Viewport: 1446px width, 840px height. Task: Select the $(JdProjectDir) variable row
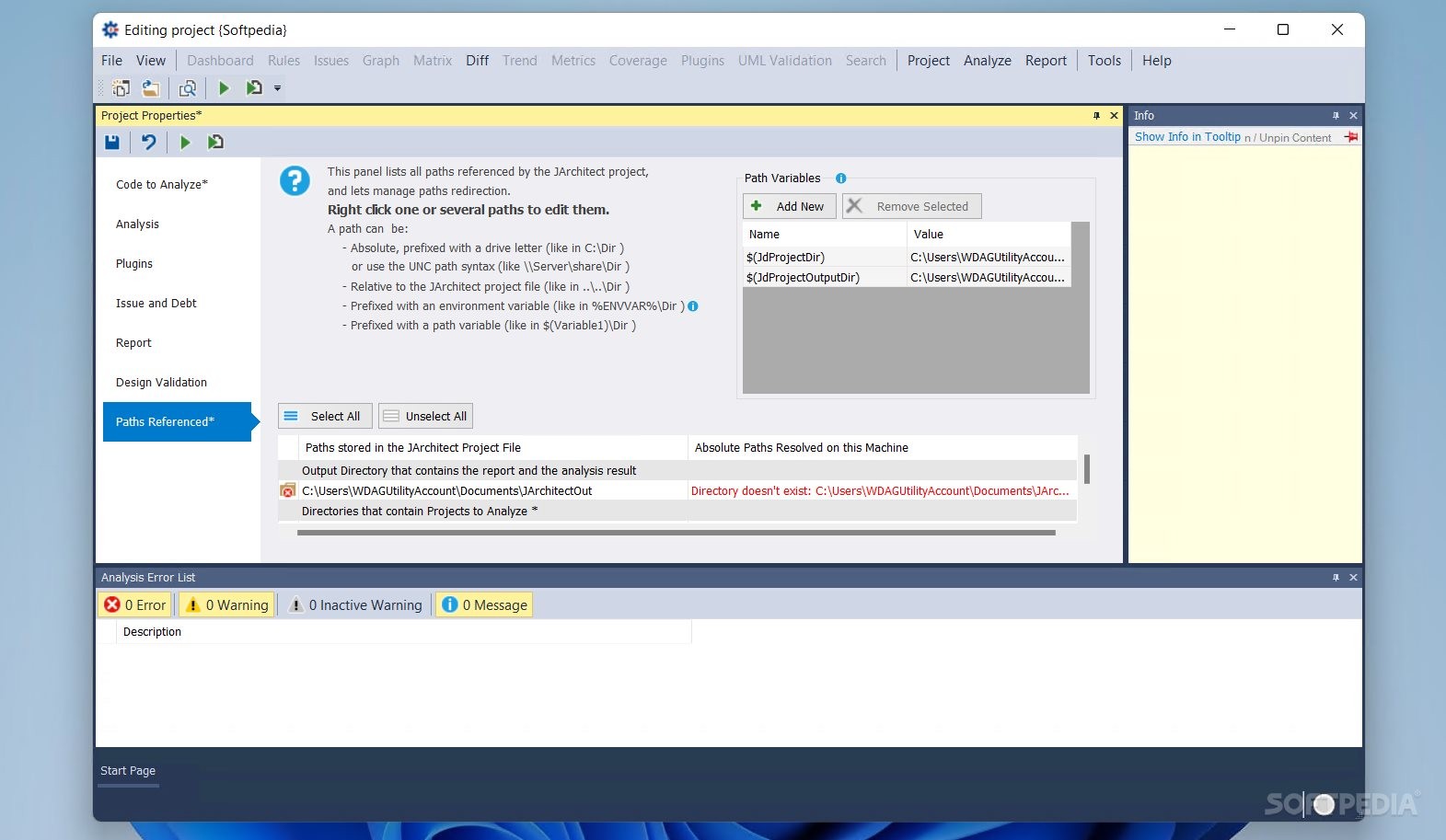[x=907, y=258]
